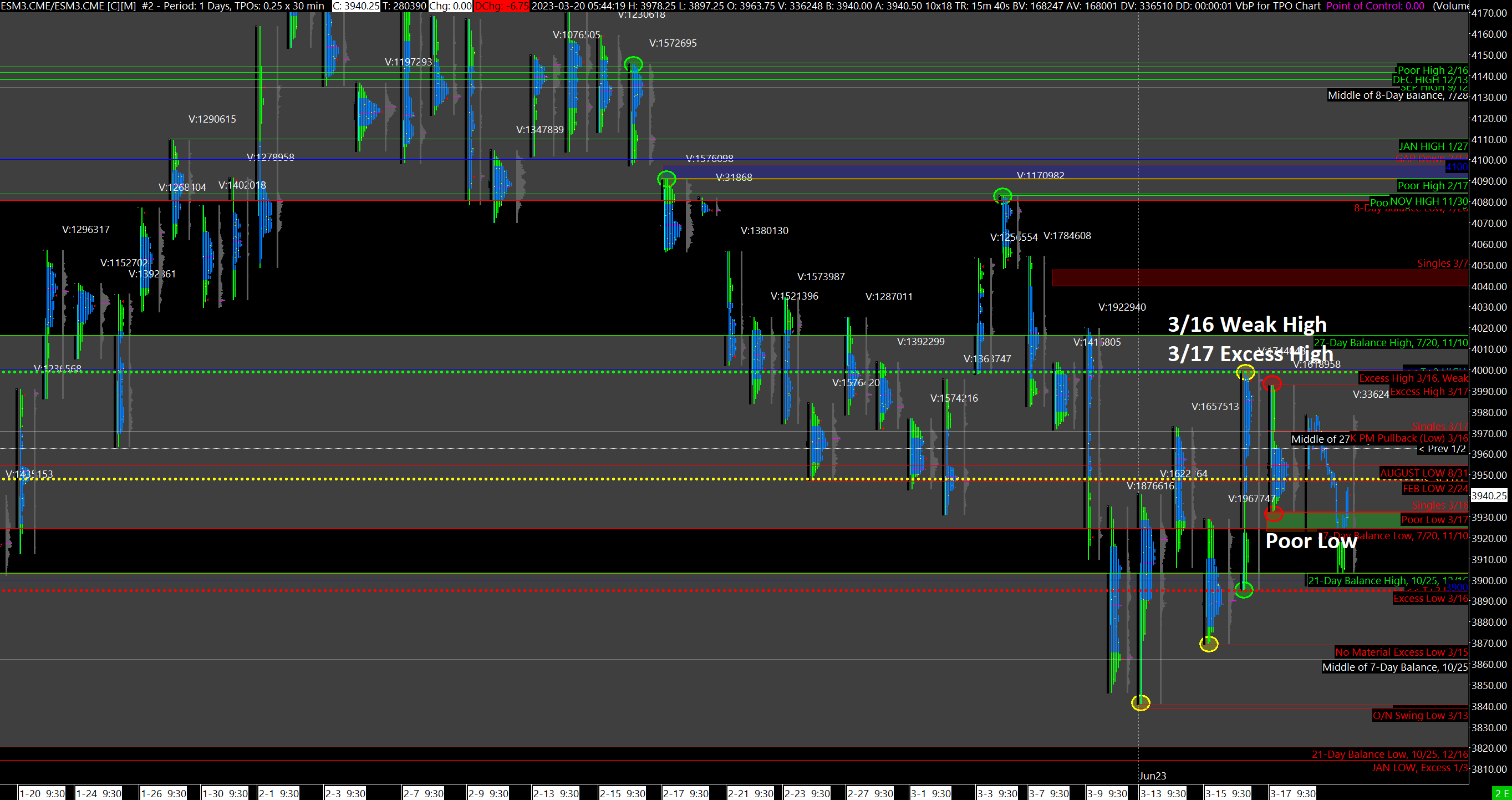Click the yellow circle at 3/15 excess low

1209,644
